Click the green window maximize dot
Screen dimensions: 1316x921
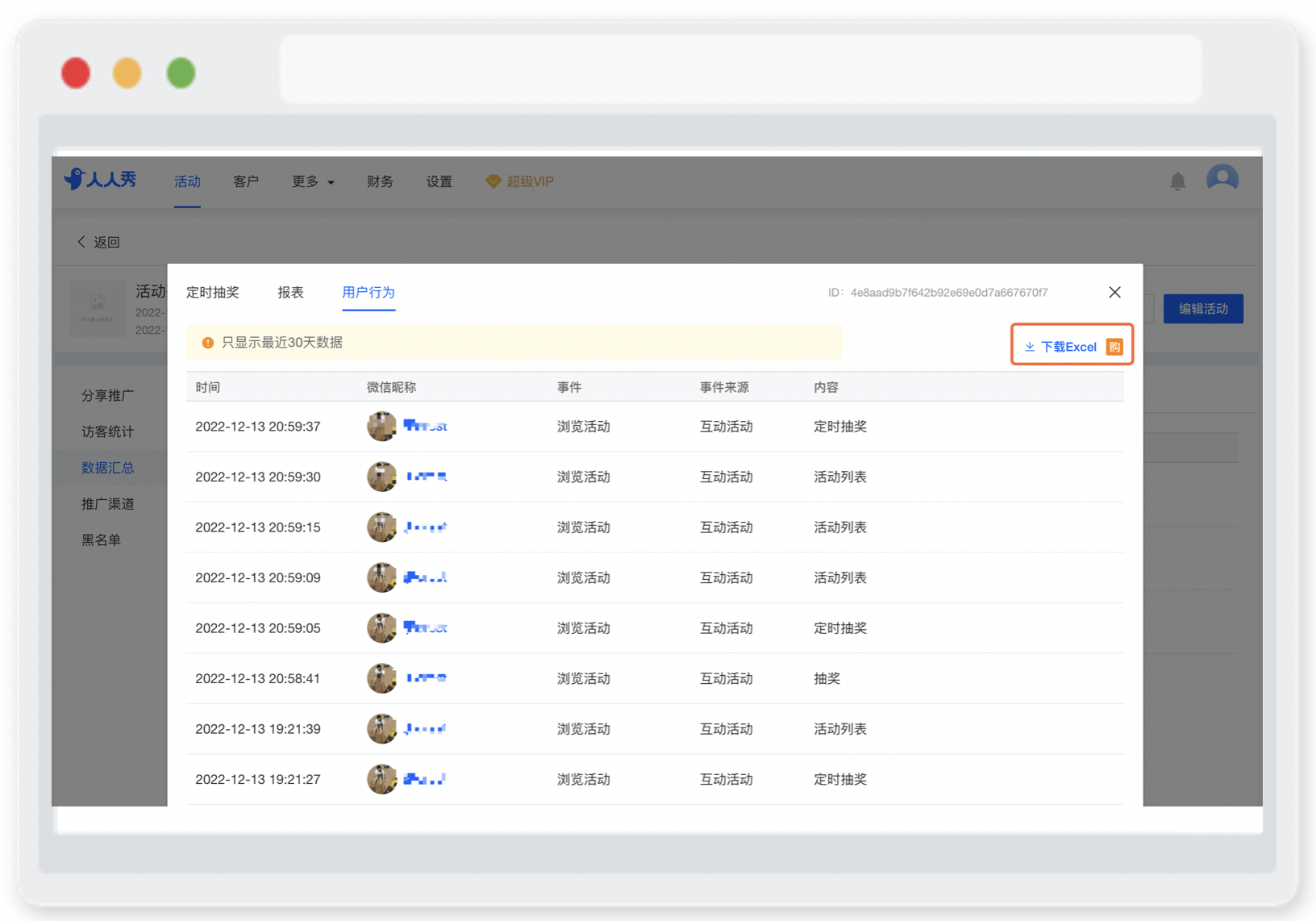(181, 73)
